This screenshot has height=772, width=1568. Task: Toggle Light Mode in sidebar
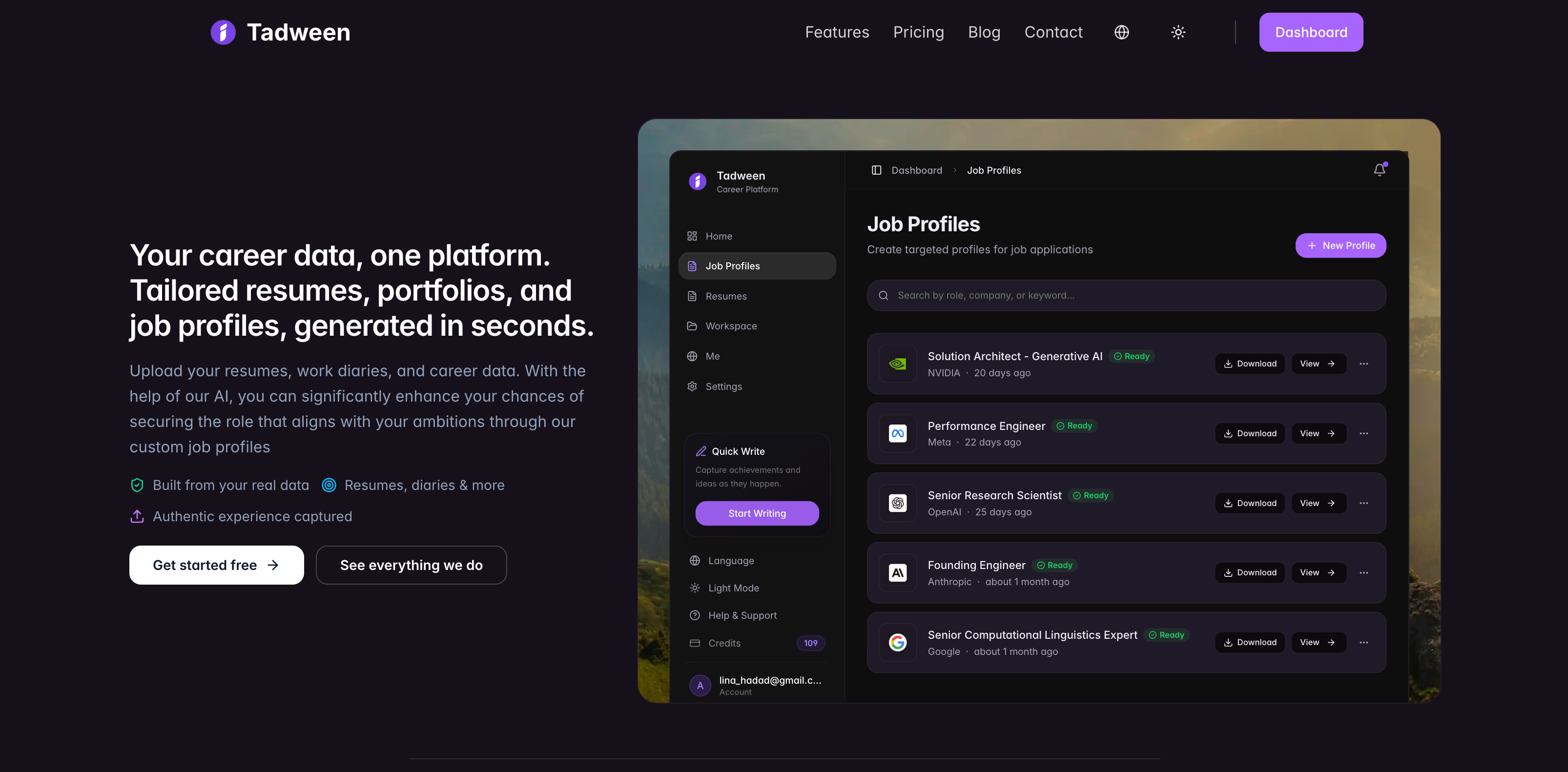757,589
